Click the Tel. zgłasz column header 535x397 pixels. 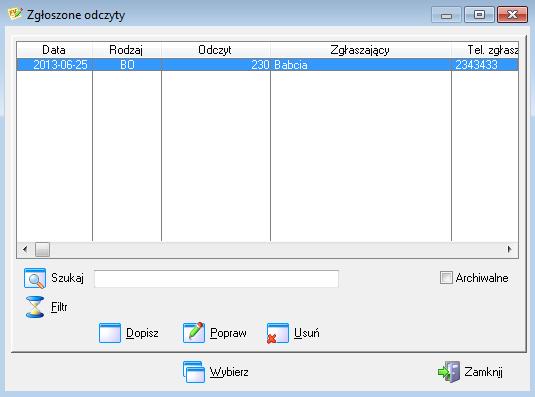(x=485, y=50)
